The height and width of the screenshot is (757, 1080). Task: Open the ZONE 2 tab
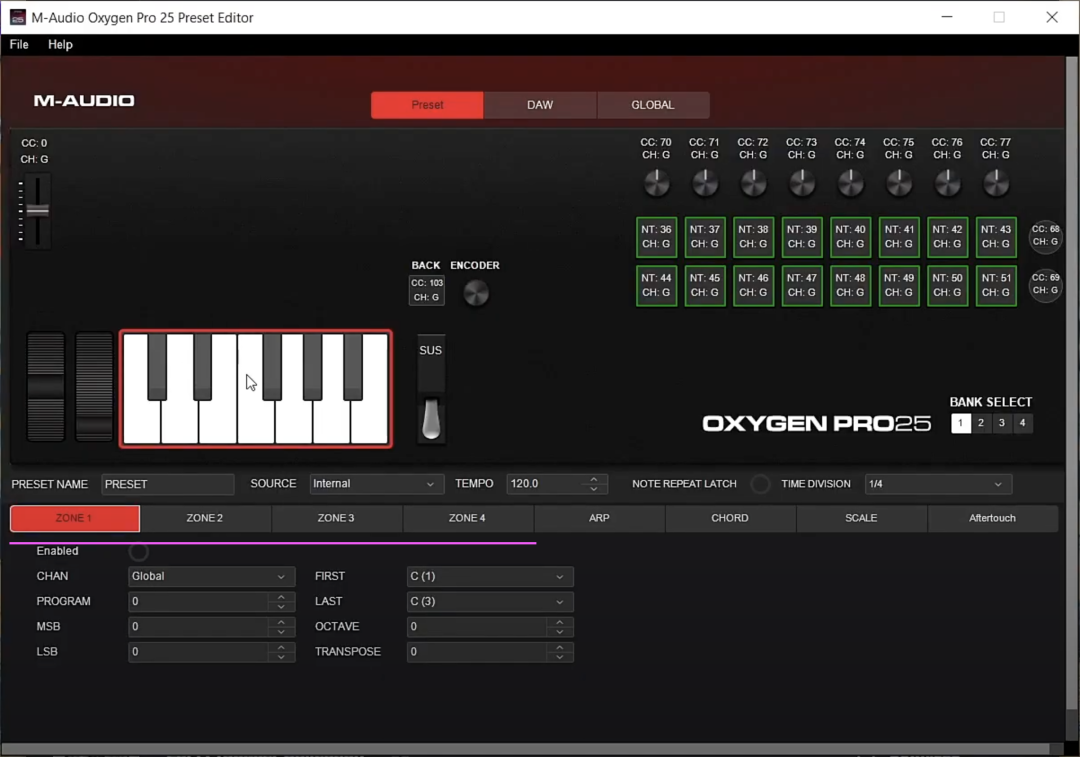(205, 518)
